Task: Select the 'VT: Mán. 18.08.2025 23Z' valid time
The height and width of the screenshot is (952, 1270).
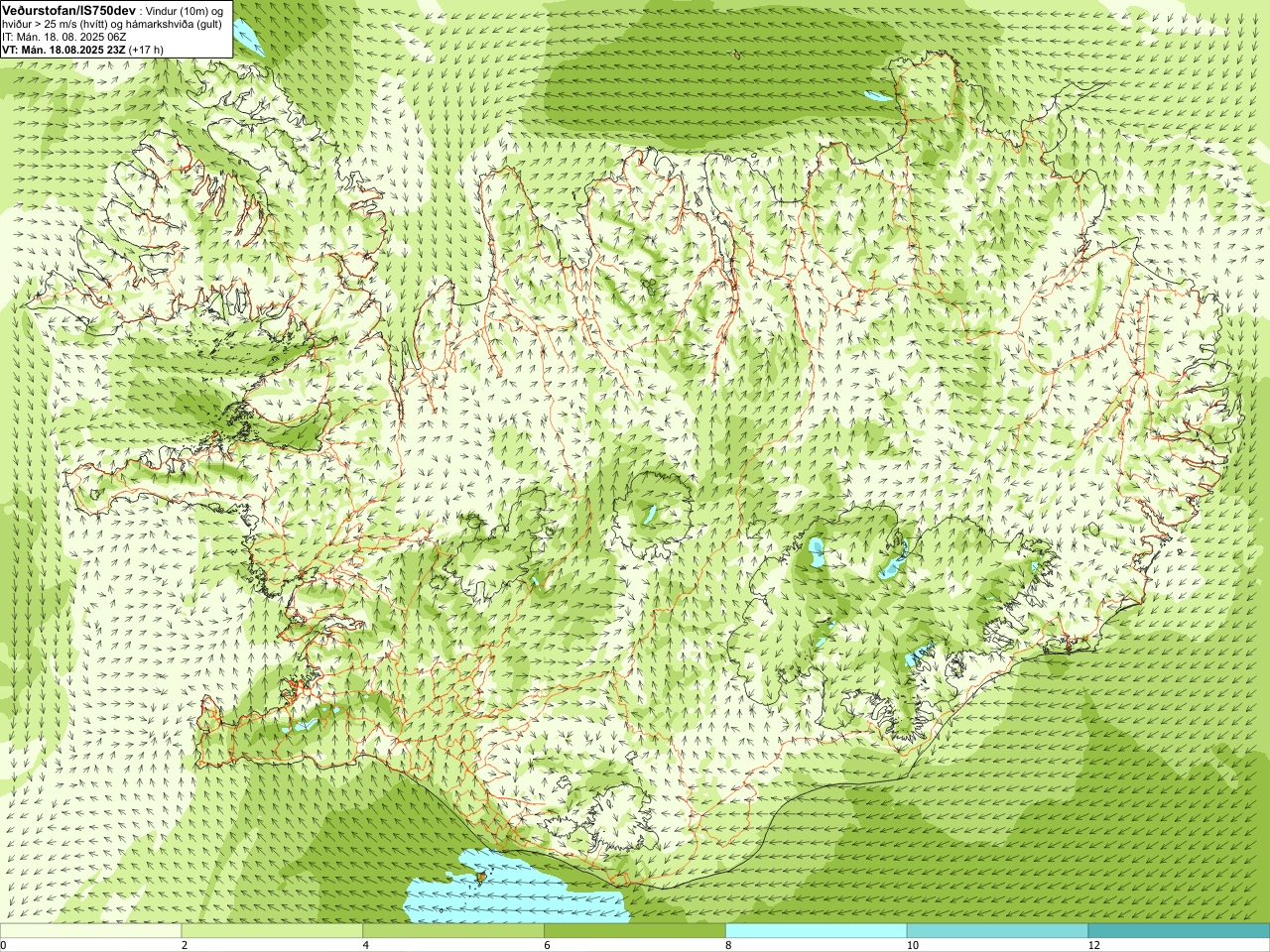Action: pyautogui.click(x=63, y=49)
